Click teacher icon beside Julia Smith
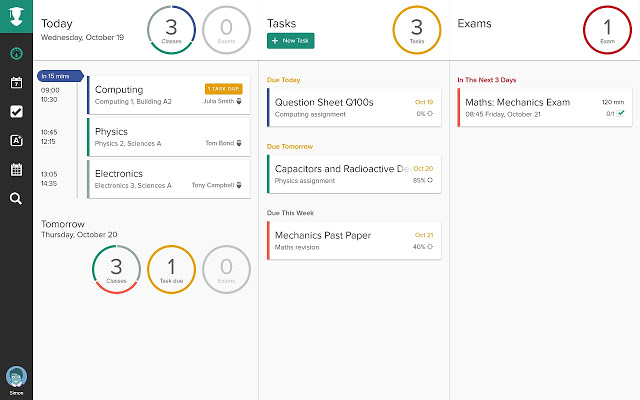 tap(238, 101)
